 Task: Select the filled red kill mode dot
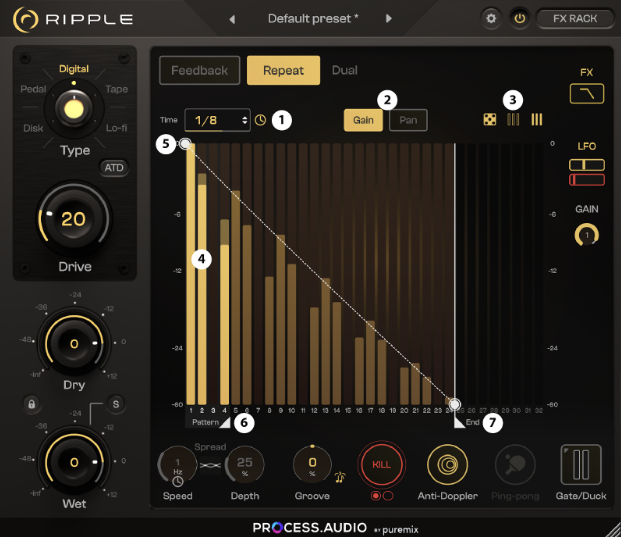pyautogui.click(x=375, y=496)
